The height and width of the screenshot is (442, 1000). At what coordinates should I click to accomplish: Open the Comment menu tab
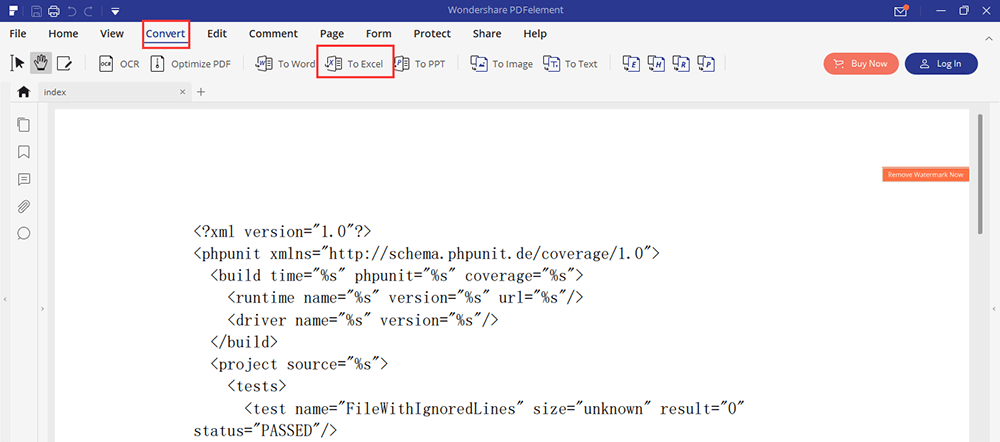pos(273,33)
